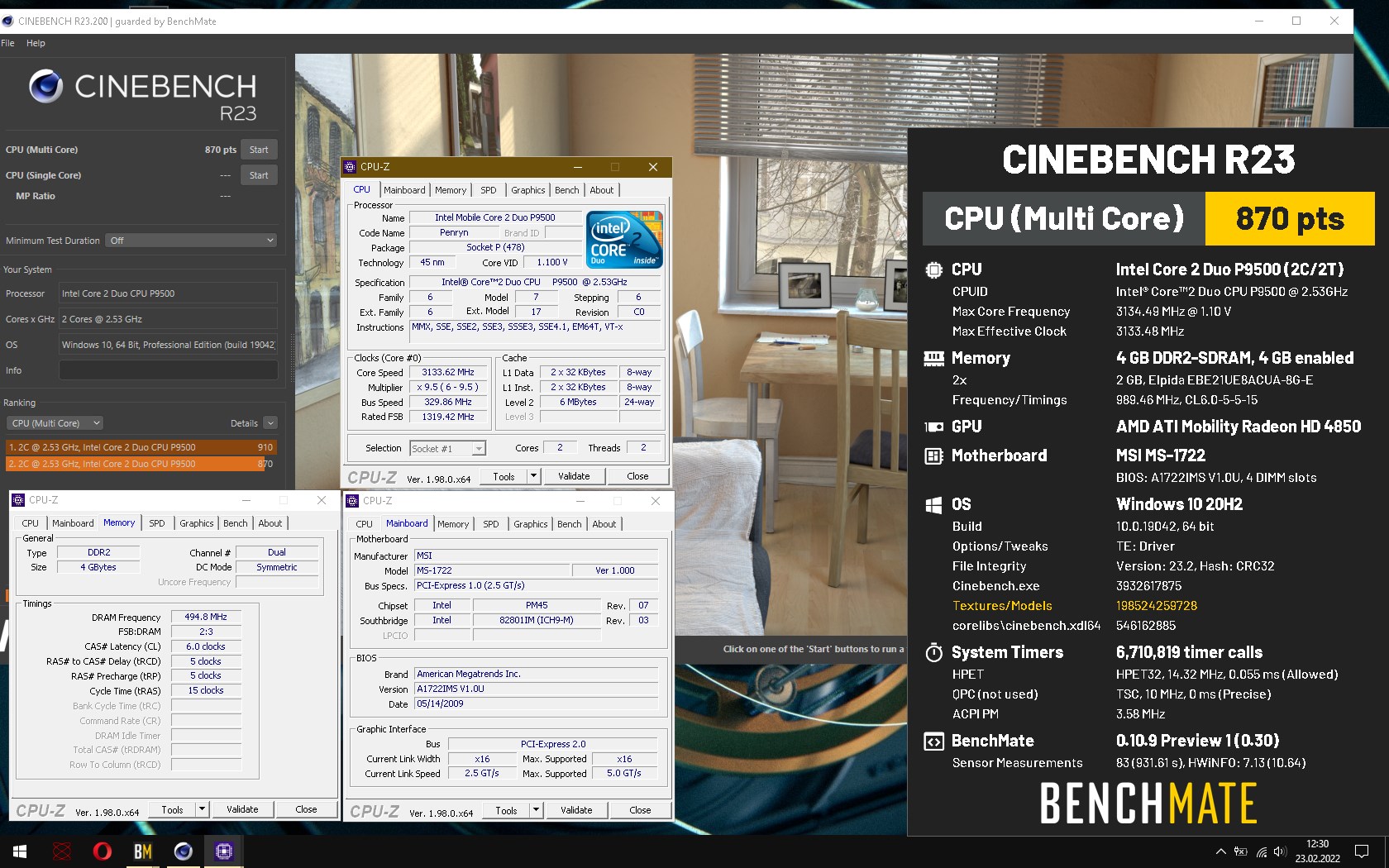Open the CPU (Multi Core) ranking dropdown
This screenshot has height=868, width=1389.
point(55,423)
